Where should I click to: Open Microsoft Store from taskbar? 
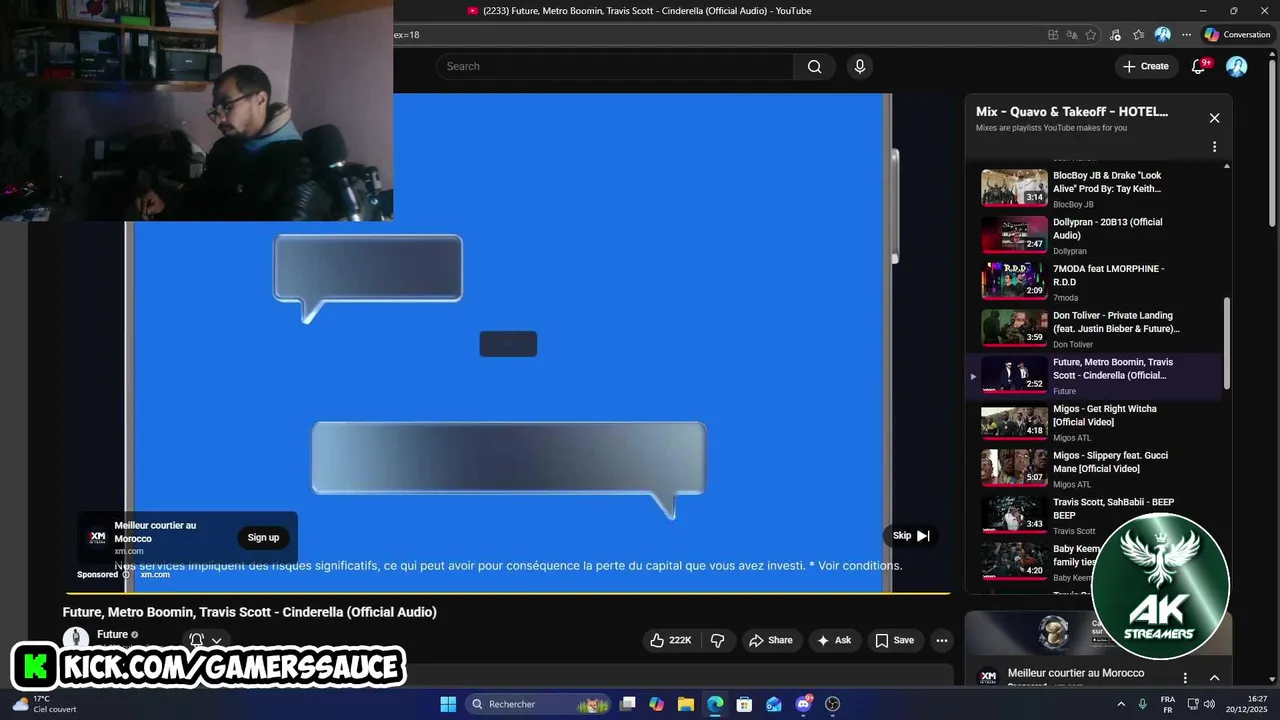744,704
